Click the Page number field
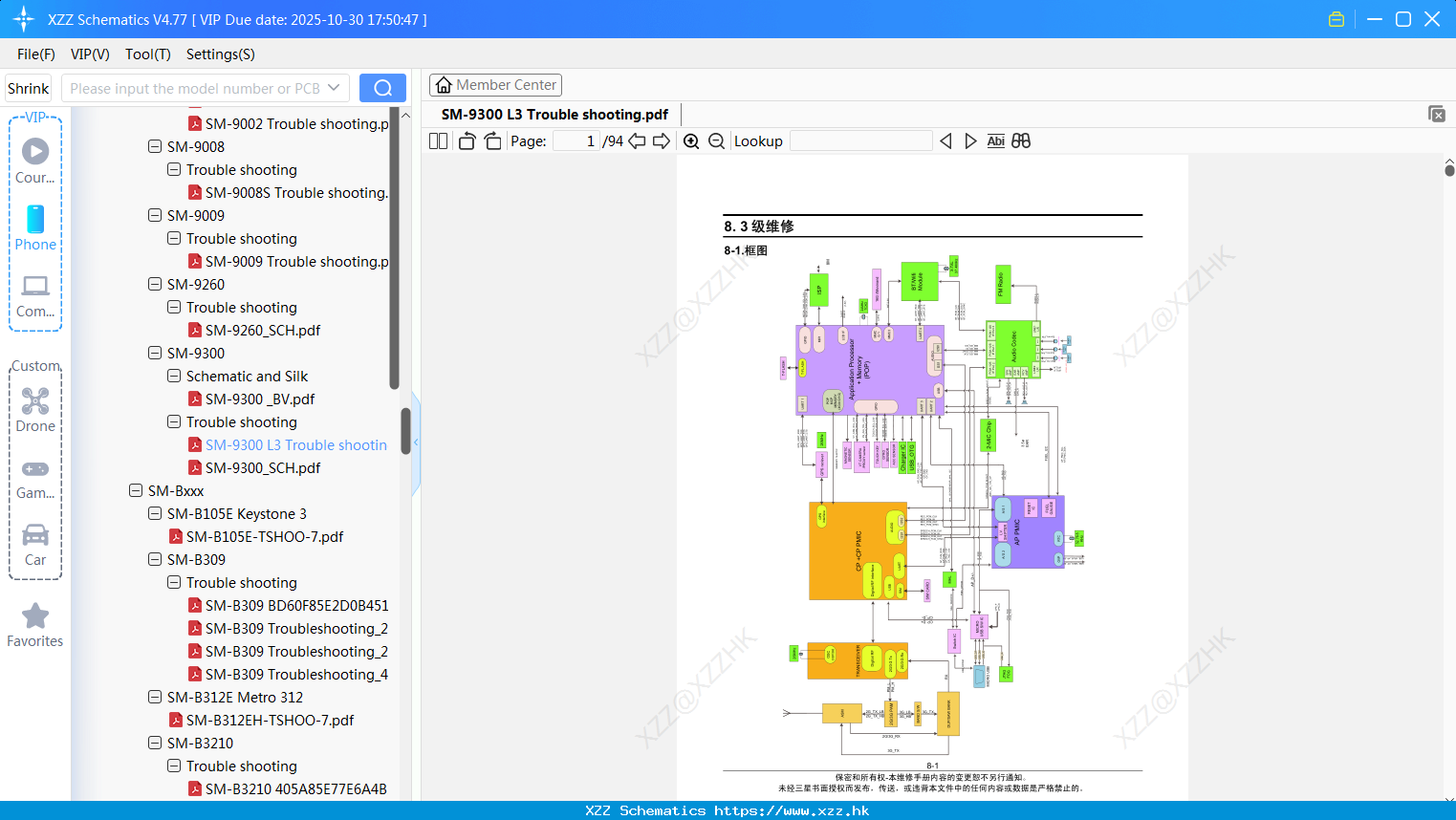Screen dimensions: 1456x820 coord(576,140)
